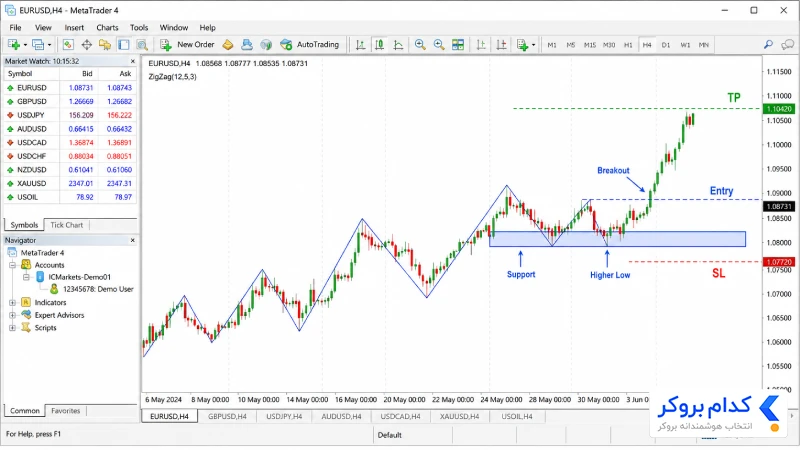Switch chart to line chart type
800x450 pixels.
click(398, 45)
